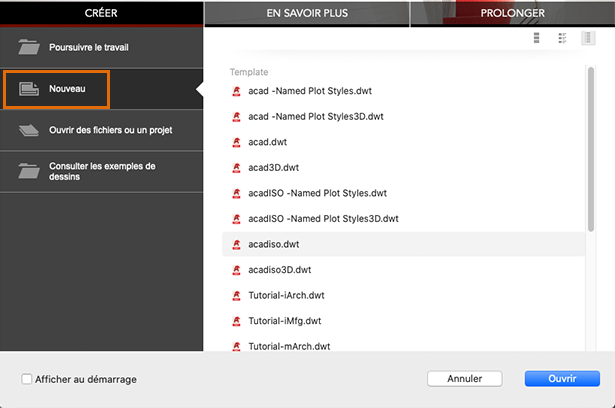This screenshot has height=408, width=615.
Task: Select template acad -Named Plot Styles.dwt
Action: pyautogui.click(x=310, y=91)
